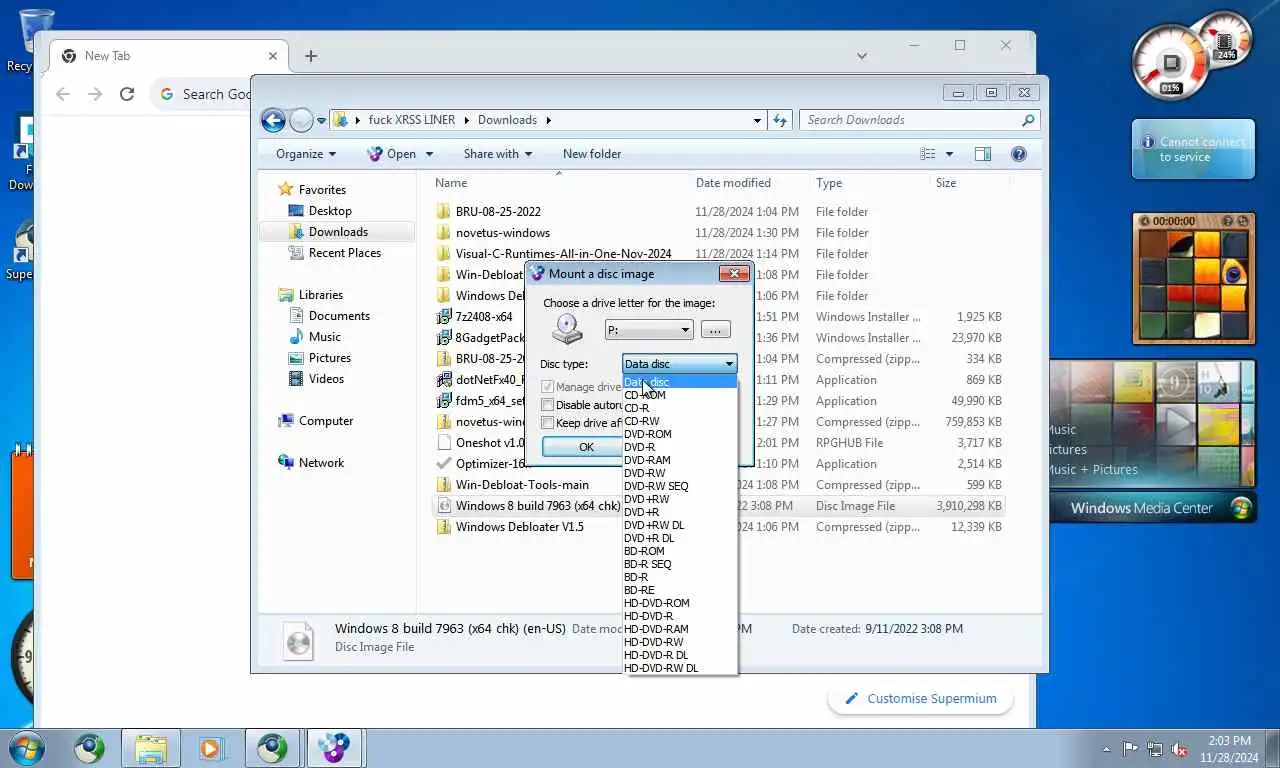The height and width of the screenshot is (768, 1280).
Task: Open Chrome tab search dropdown
Action: (x=862, y=56)
